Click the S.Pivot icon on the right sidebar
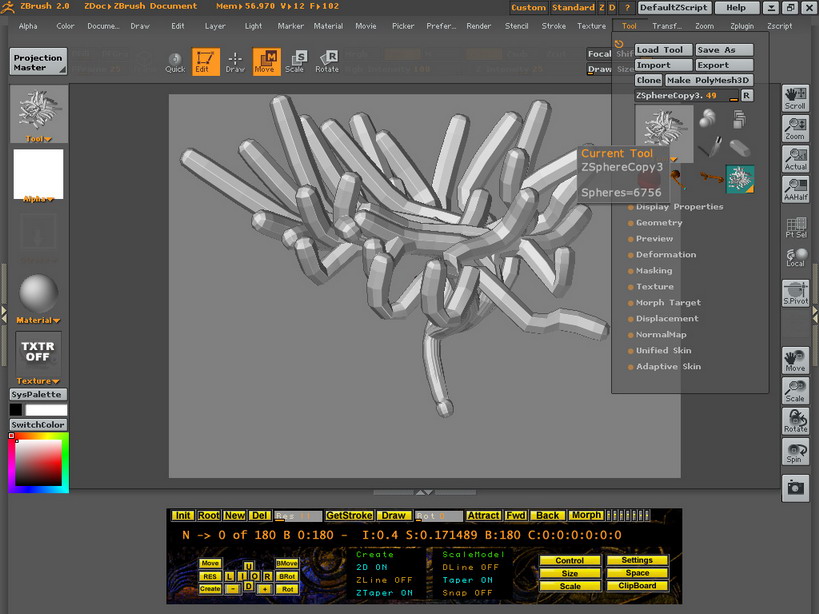This screenshot has height=614, width=819. point(795,292)
